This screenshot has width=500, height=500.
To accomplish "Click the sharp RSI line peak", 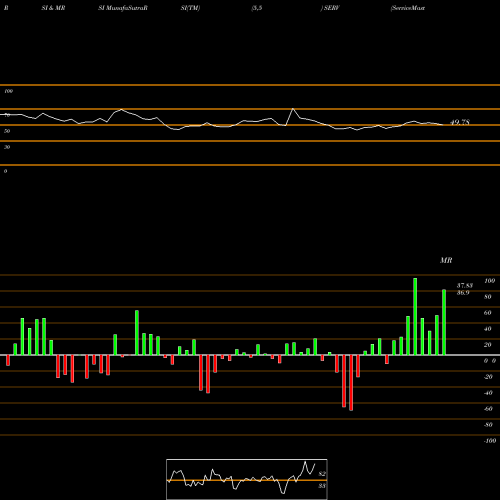I will 293,109.
